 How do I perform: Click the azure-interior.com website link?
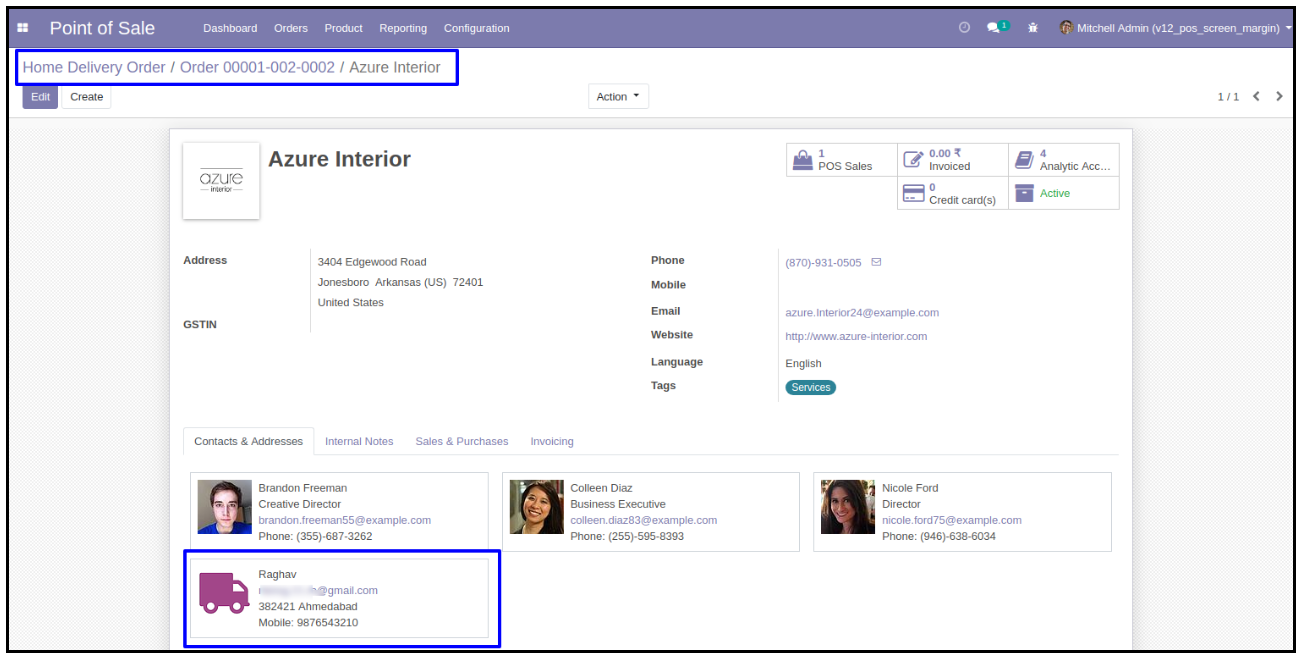[856, 336]
